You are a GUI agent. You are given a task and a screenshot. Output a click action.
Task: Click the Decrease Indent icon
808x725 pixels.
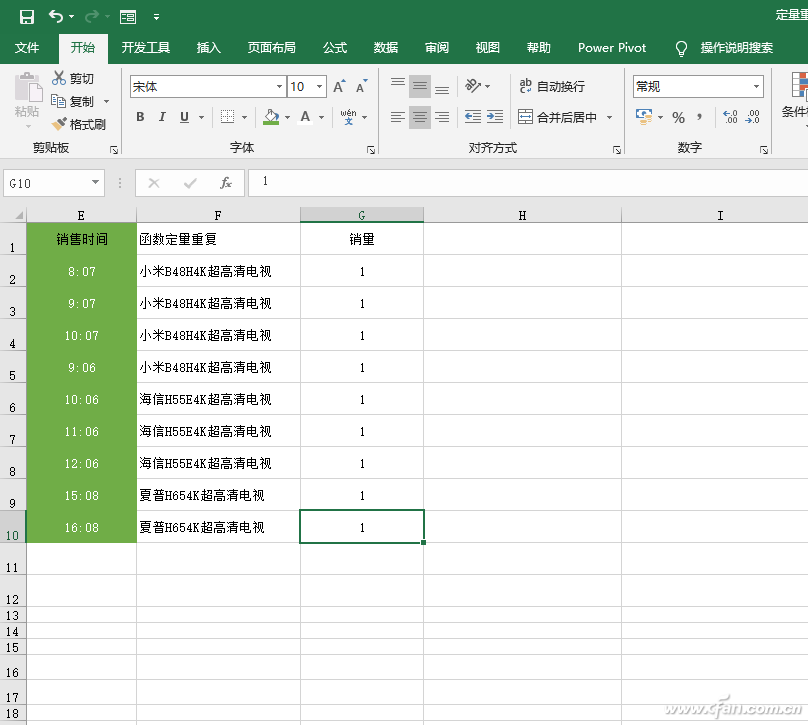pyautogui.click(x=473, y=117)
